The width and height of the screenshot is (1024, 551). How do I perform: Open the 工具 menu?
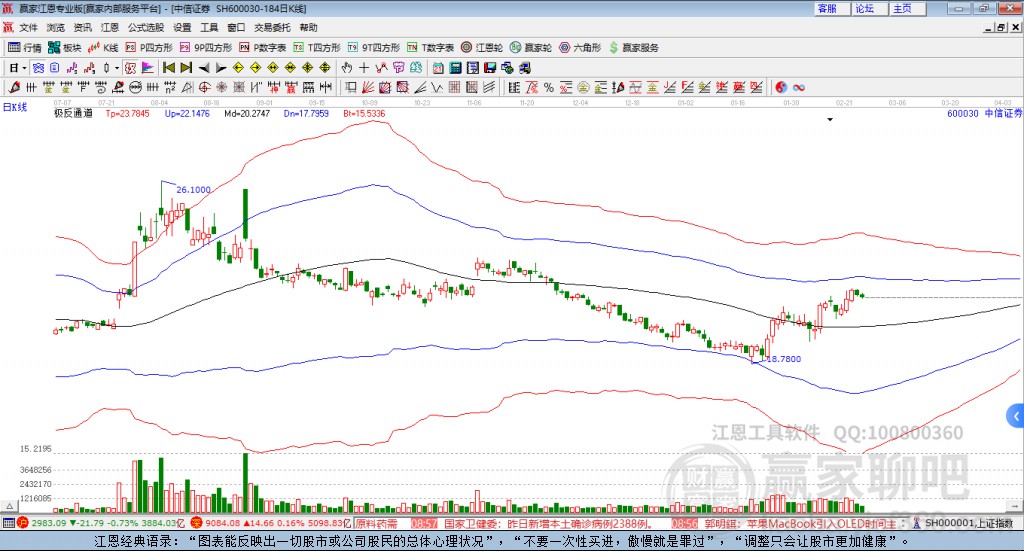click(x=209, y=27)
